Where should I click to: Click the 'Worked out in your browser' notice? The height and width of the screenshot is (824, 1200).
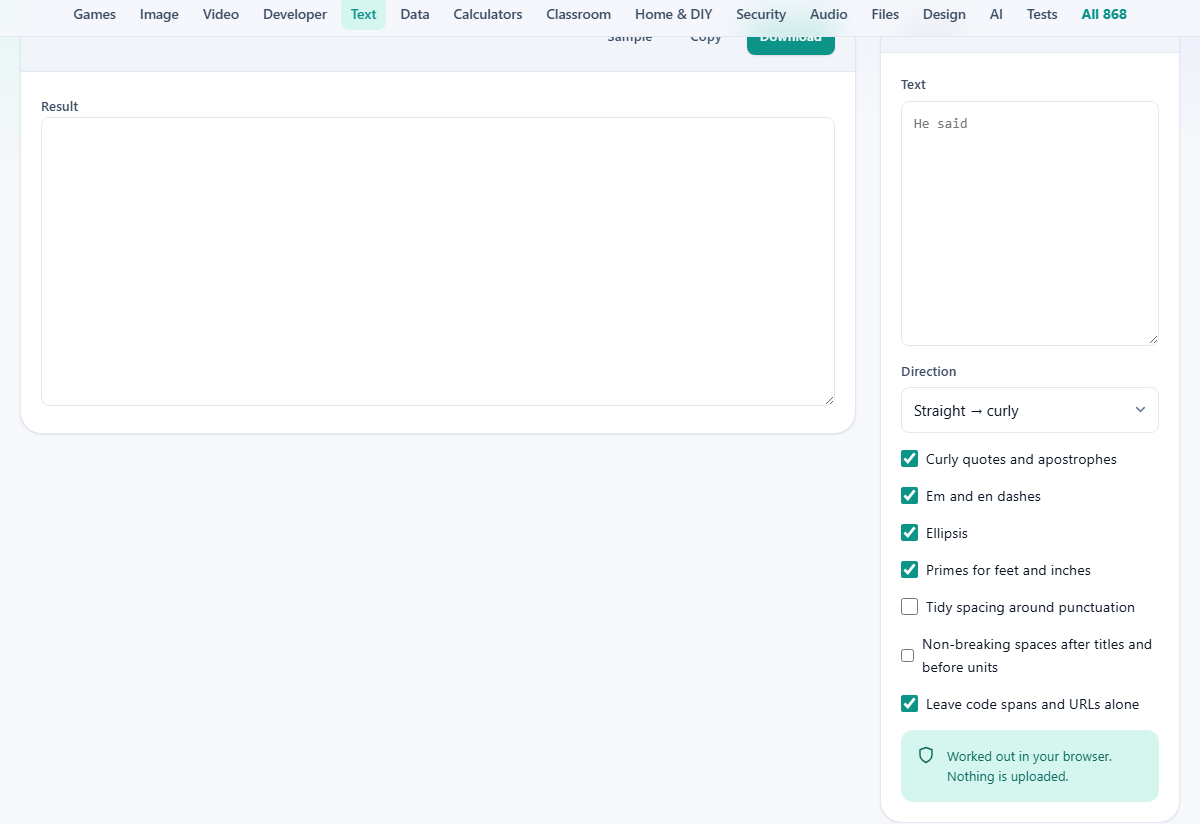click(1030, 766)
